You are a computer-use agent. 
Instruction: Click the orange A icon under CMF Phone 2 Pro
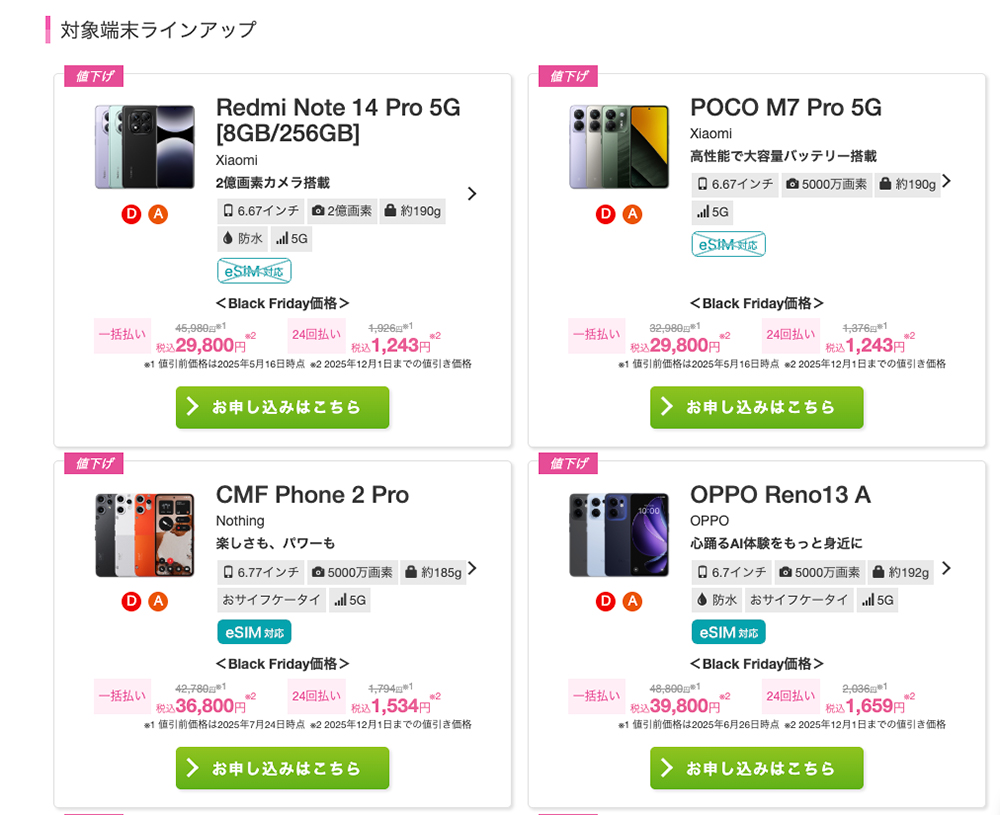[158, 601]
